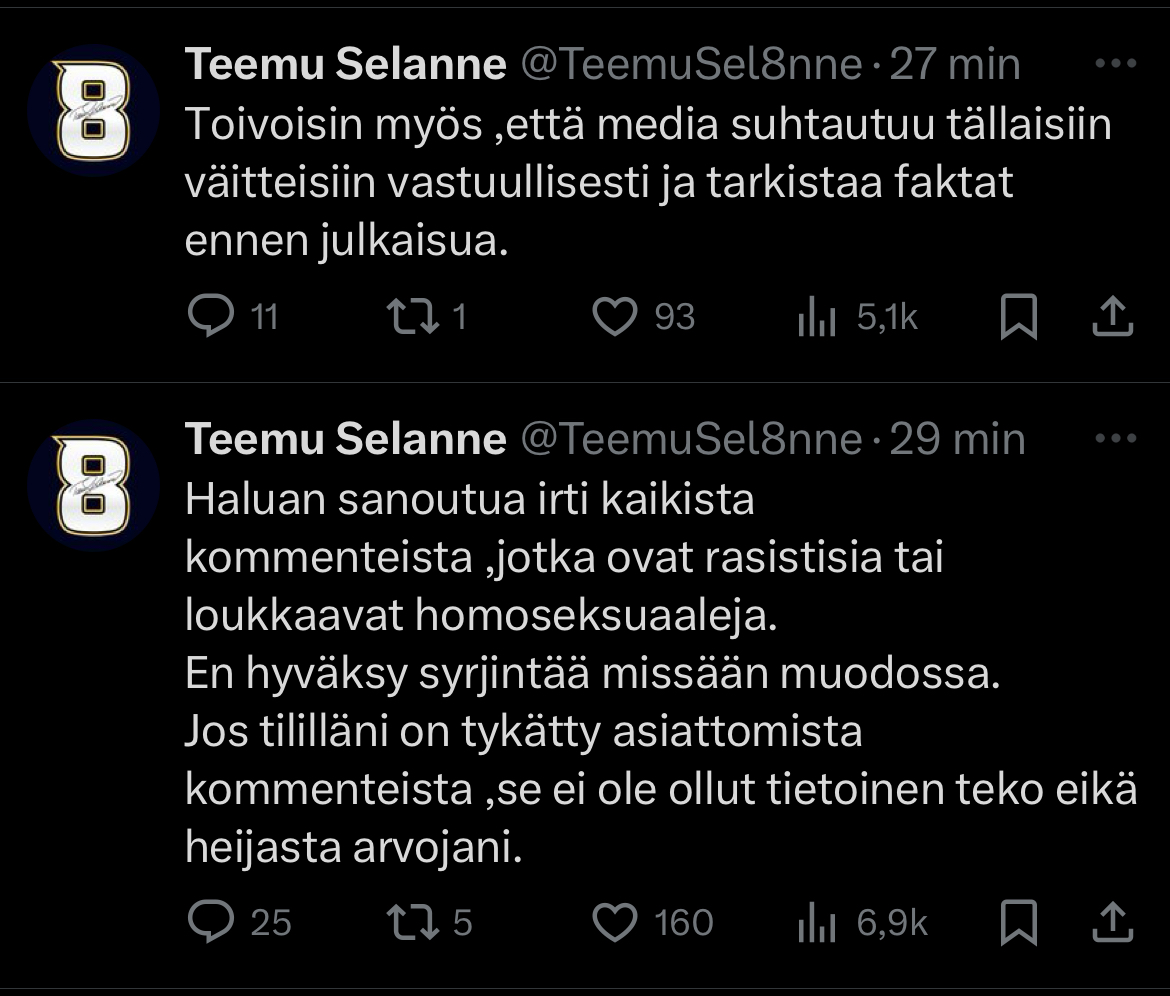Open the profile avatar on the top tweet
Viewport: 1170px width, 996px height.
(94, 111)
